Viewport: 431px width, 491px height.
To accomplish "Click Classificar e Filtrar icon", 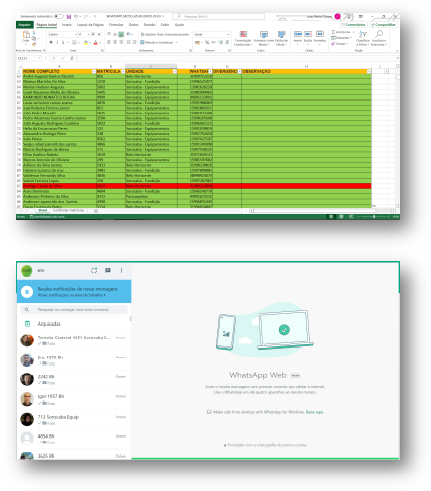I will click(363, 34).
